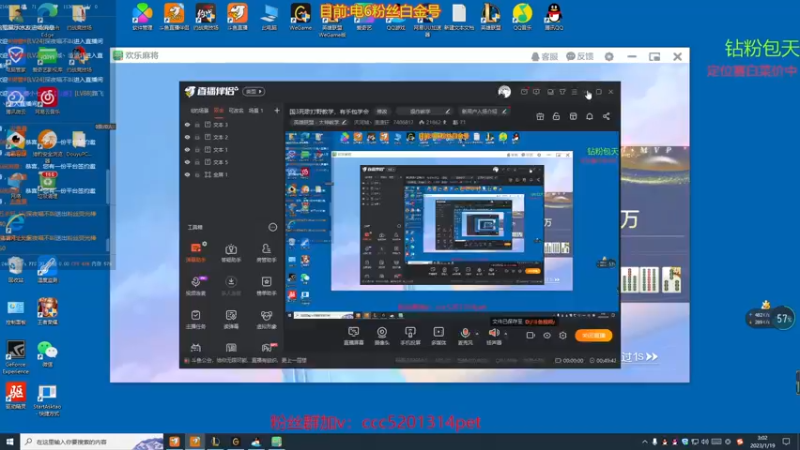Switch to the 场景 1 tab
This screenshot has width=800, height=450.
pyautogui.click(x=256, y=110)
